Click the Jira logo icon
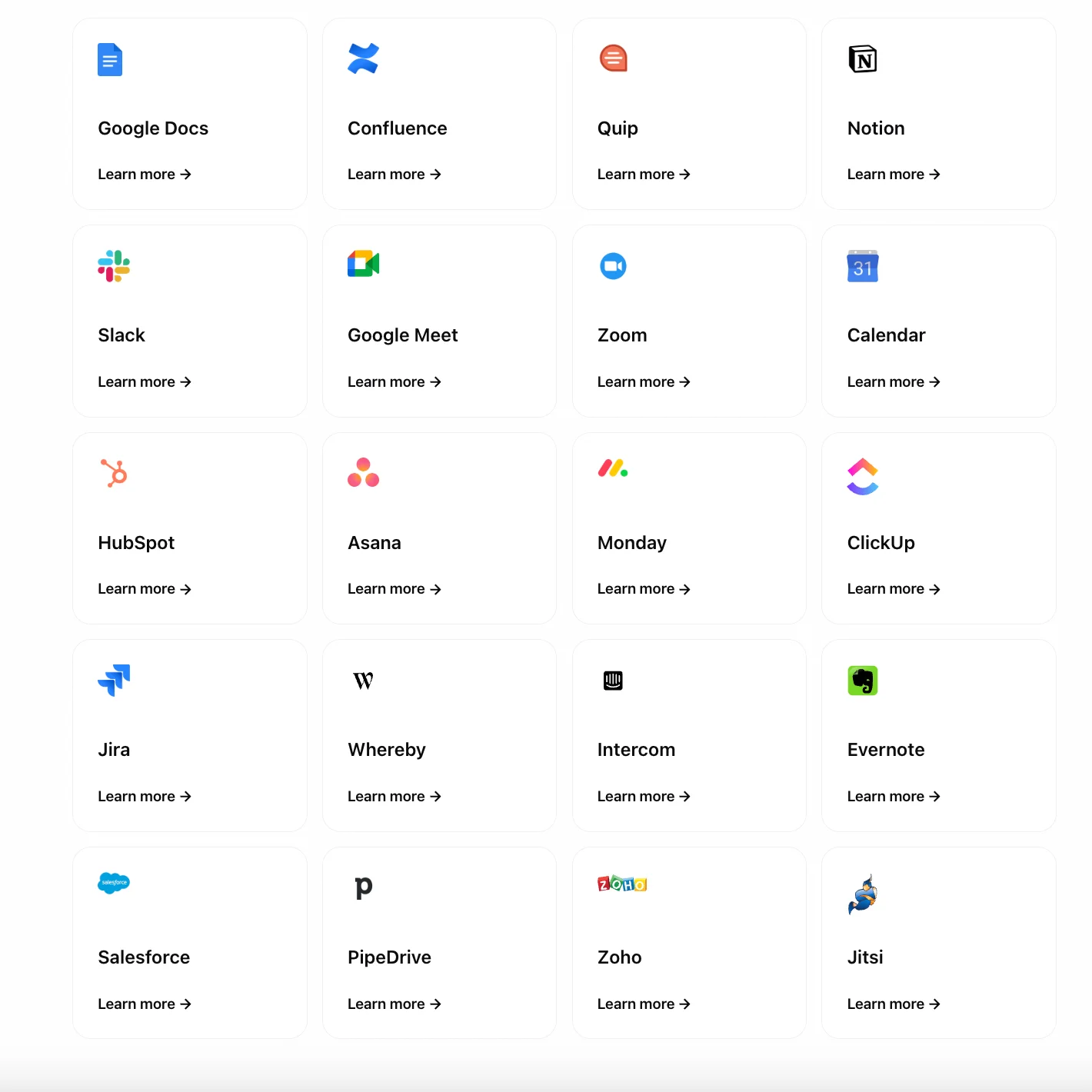 click(x=114, y=680)
